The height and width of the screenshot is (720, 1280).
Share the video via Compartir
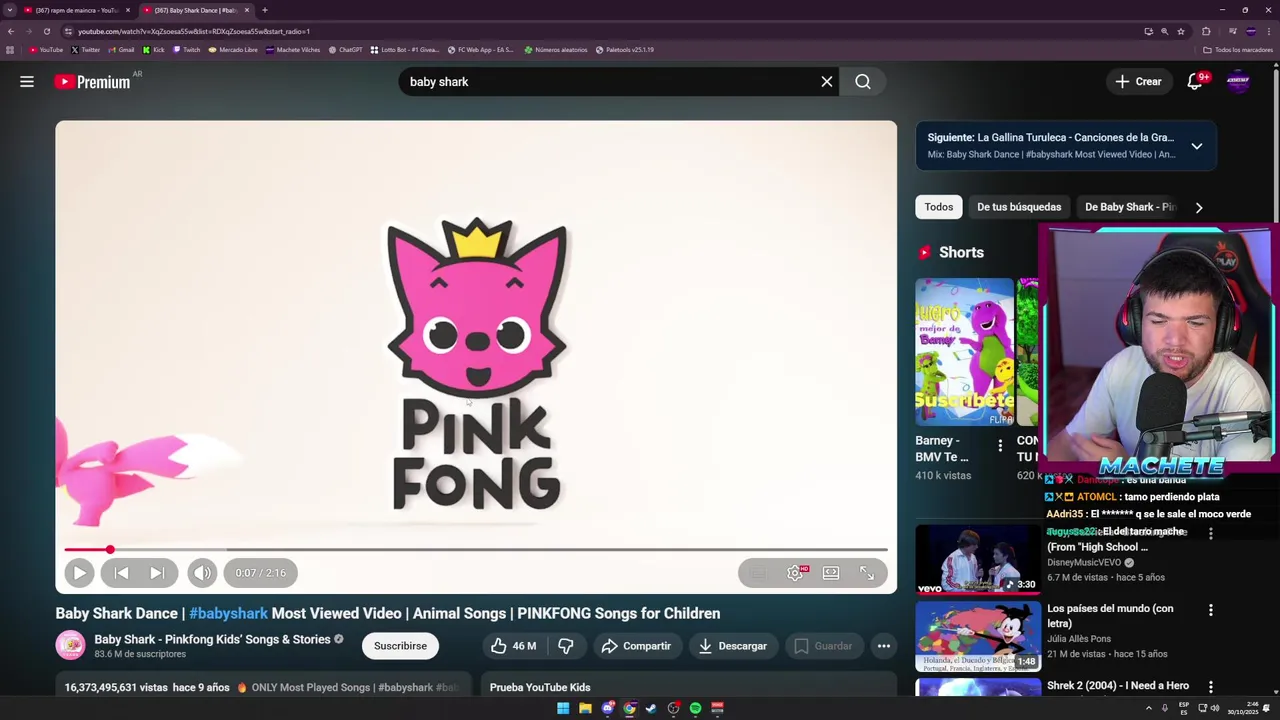click(x=637, y=646)
